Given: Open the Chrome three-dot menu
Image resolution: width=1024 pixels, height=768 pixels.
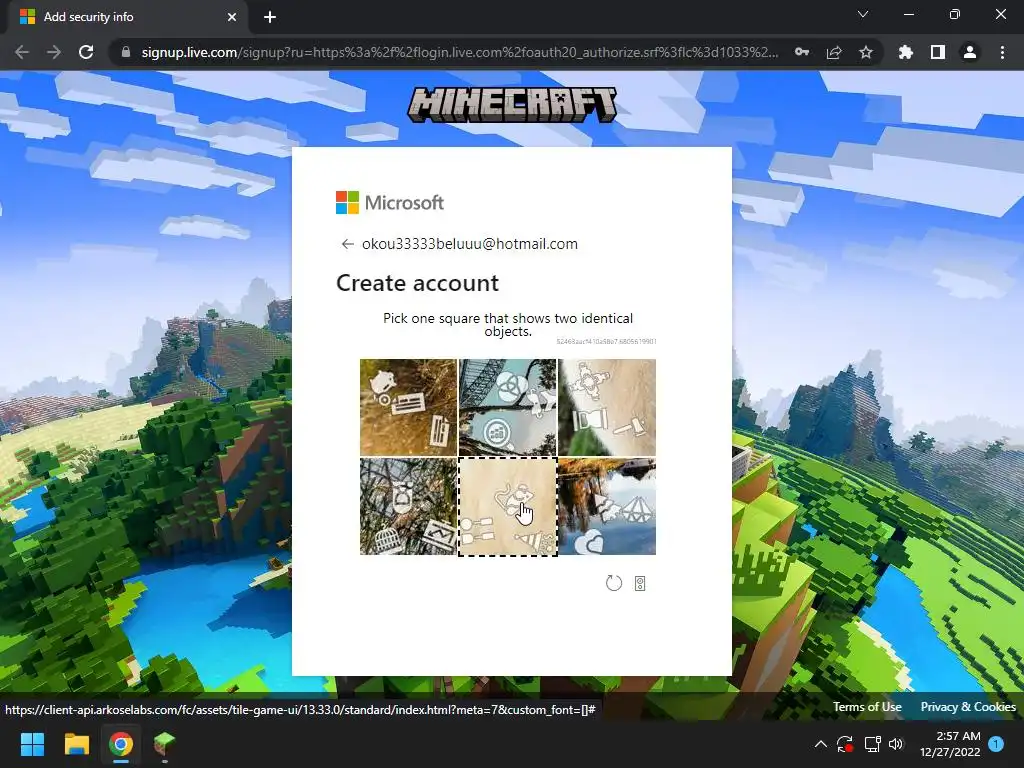Looking at the screenshot, I should tap(1002, 52).
